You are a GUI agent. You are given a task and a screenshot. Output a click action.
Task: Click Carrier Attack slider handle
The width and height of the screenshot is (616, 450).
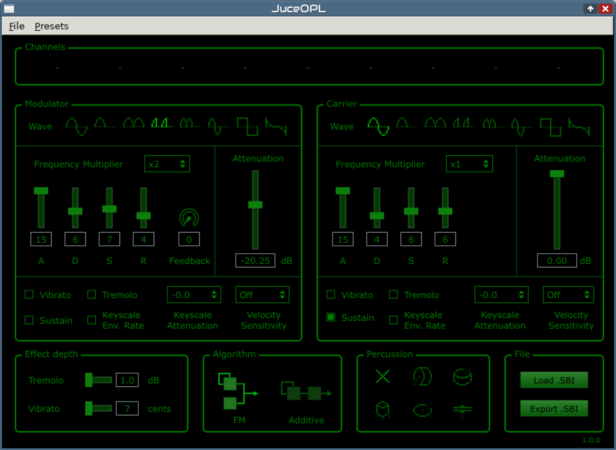[x=343, y=191]
